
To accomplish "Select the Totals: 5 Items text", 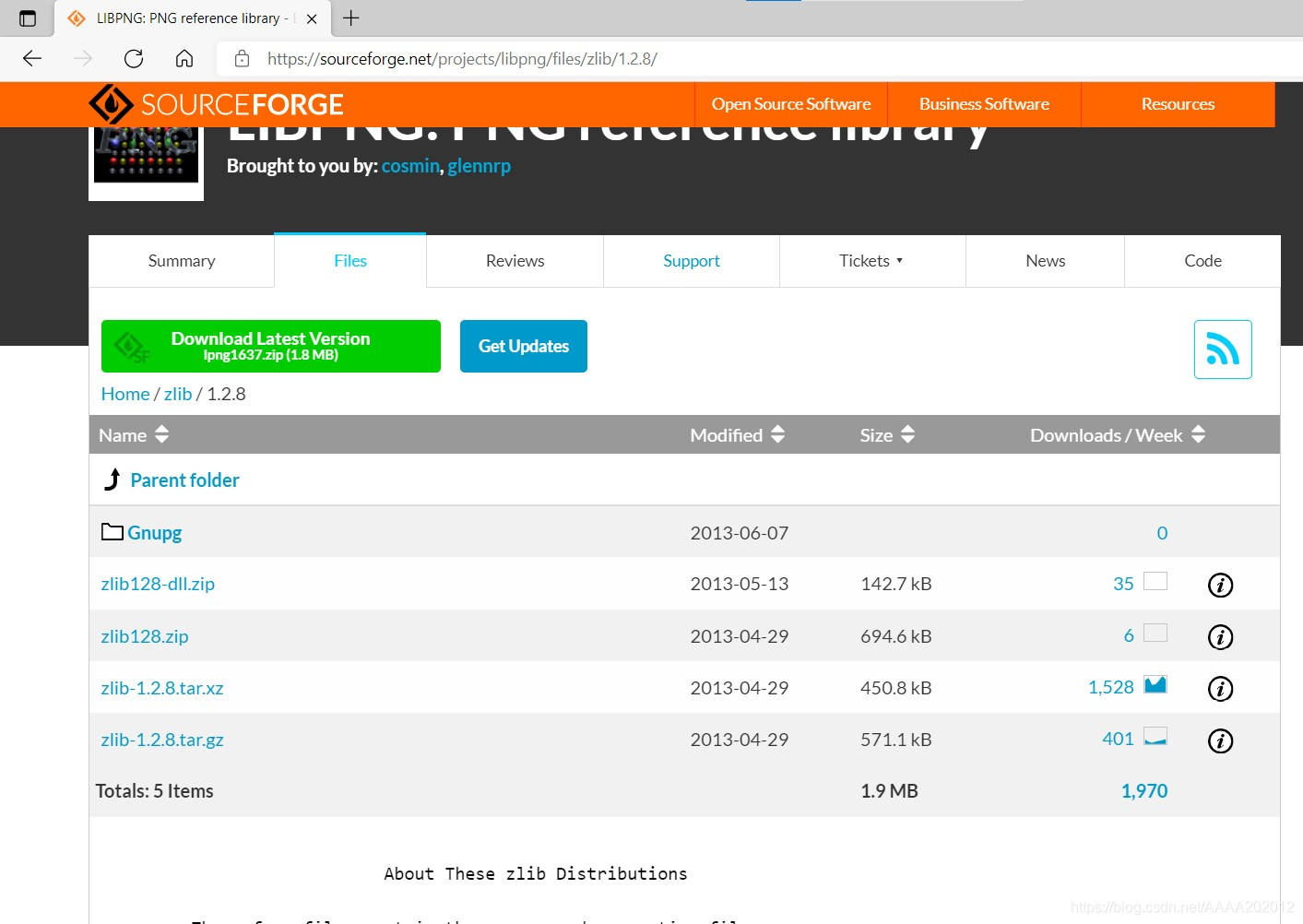I will coord(155,791).
